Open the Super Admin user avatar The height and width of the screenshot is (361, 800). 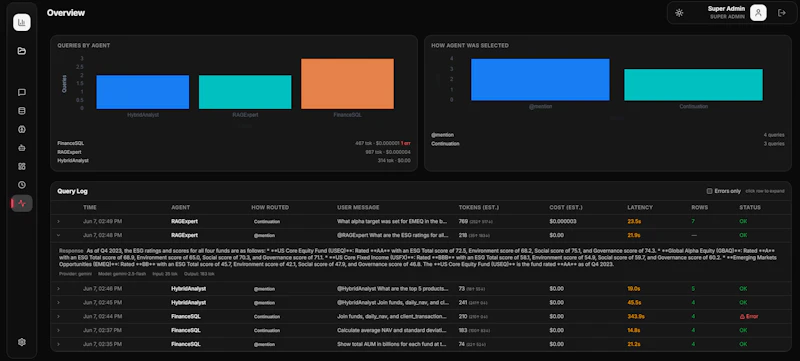pyautogui.click(x=758, y=13)
